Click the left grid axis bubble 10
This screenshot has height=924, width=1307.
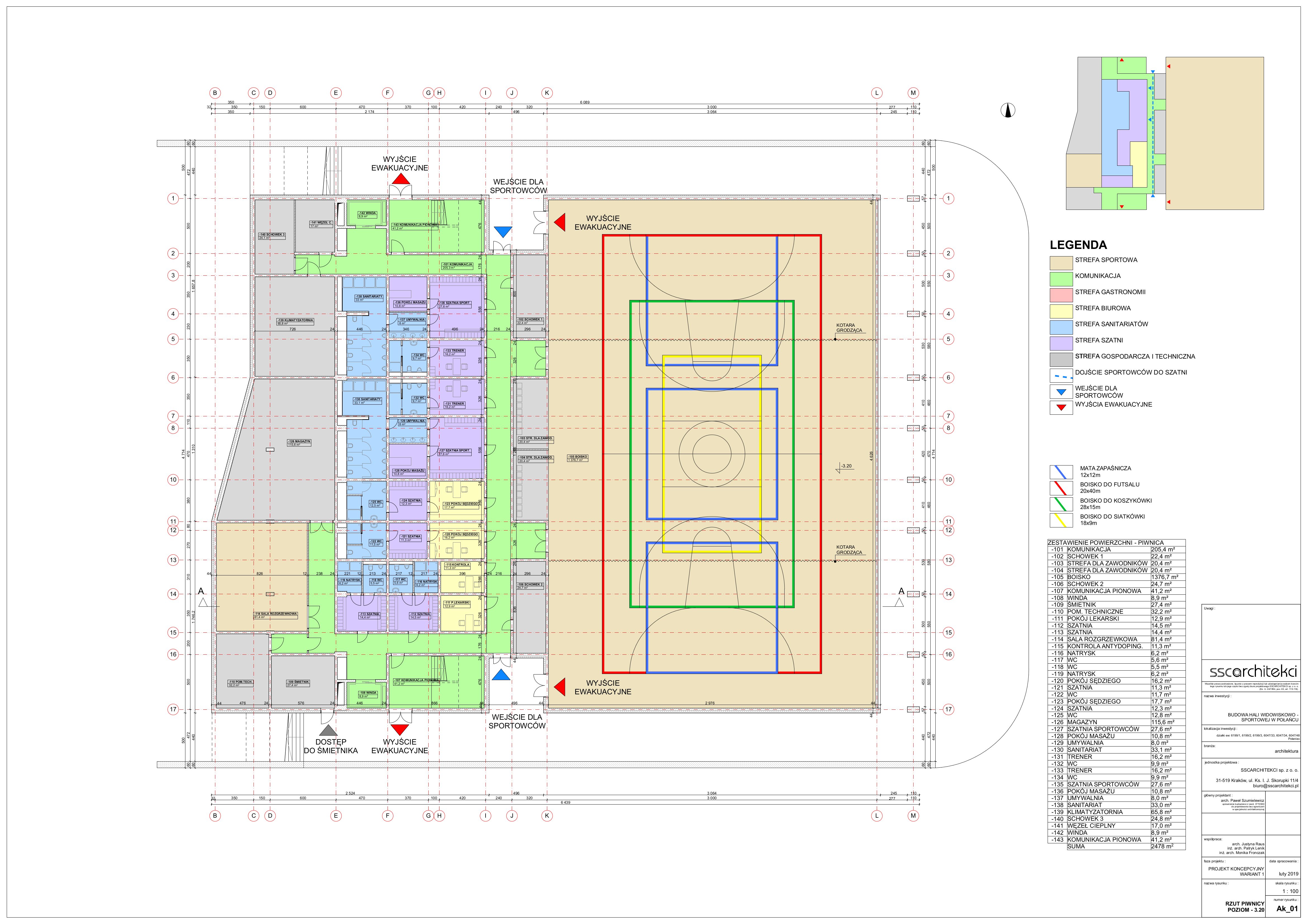173,480
